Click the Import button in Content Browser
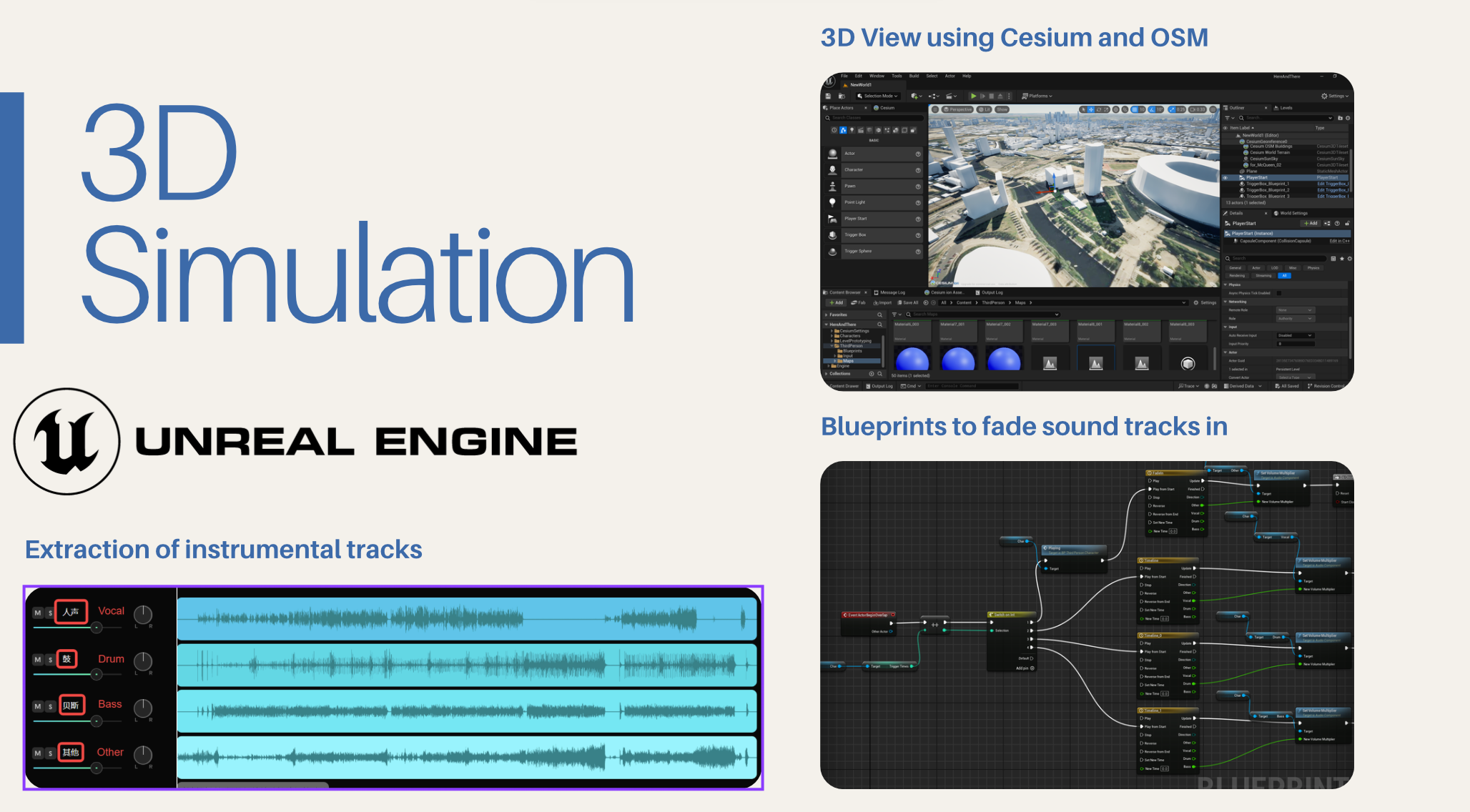The width and height of the screenshot is (1470, 812). pyautogui.click(x=882, y=302)
